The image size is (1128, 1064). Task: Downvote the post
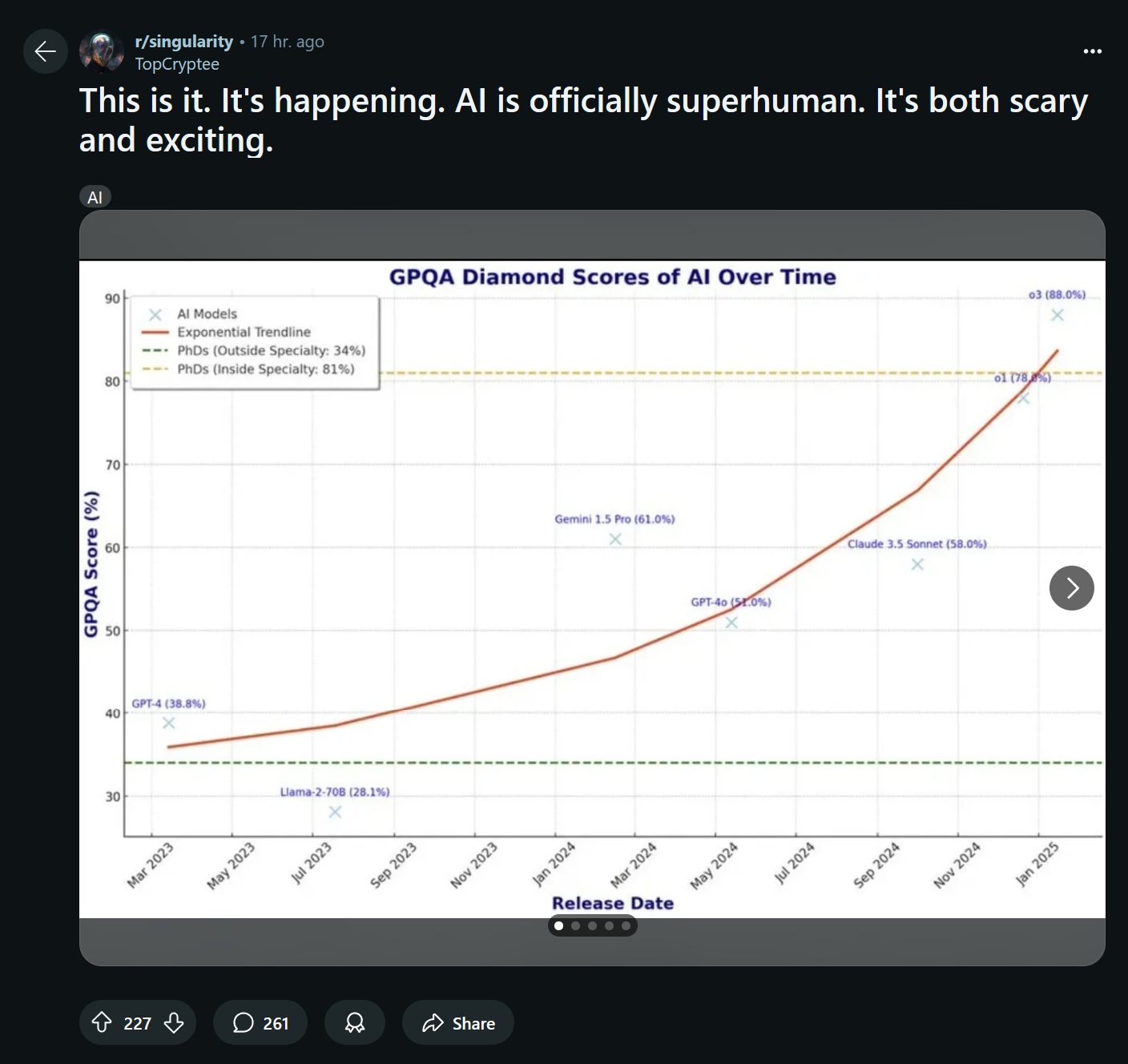pyautogui.click(x=174, y=1022)
